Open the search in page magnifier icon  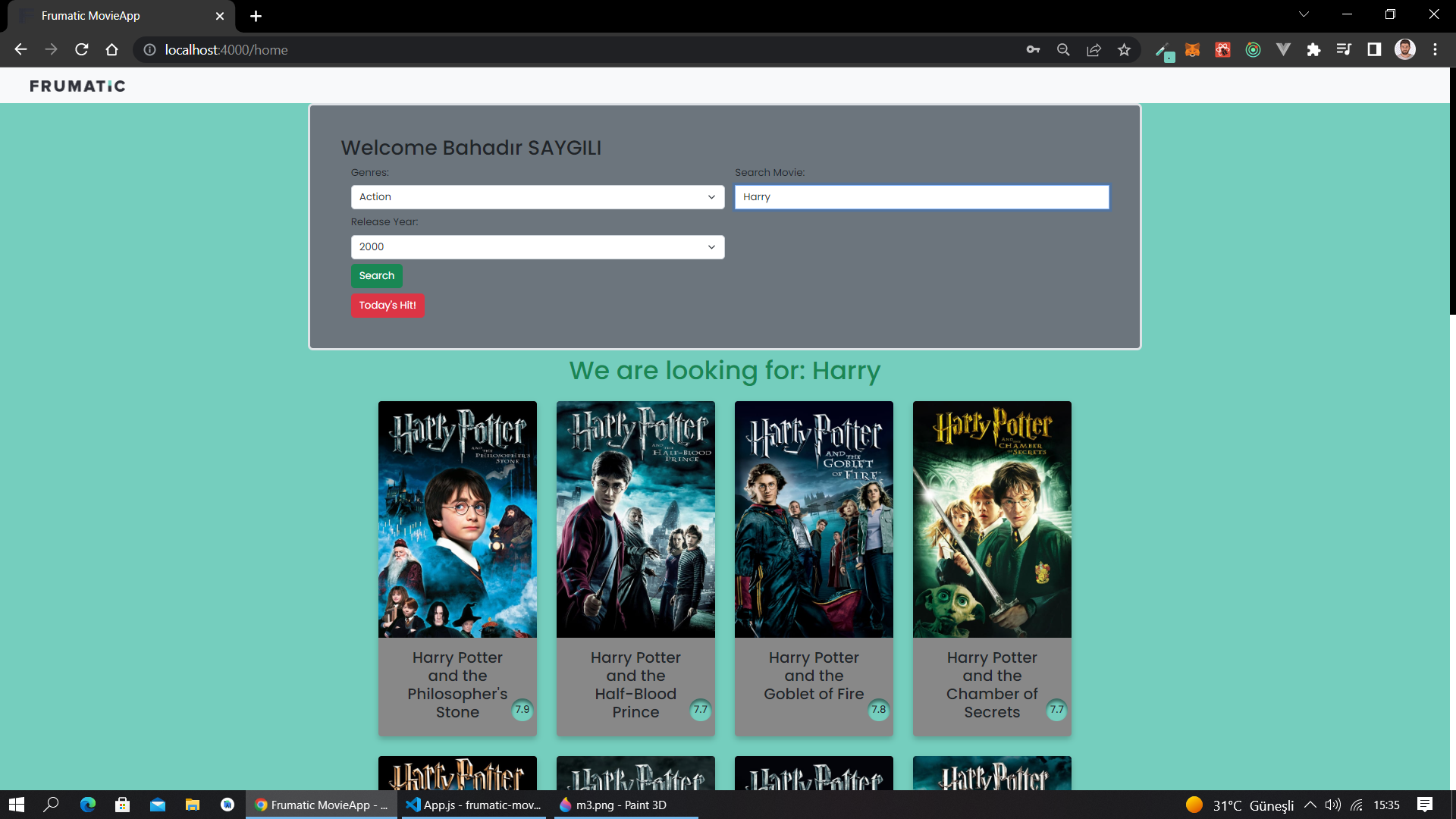(1063, 49)
